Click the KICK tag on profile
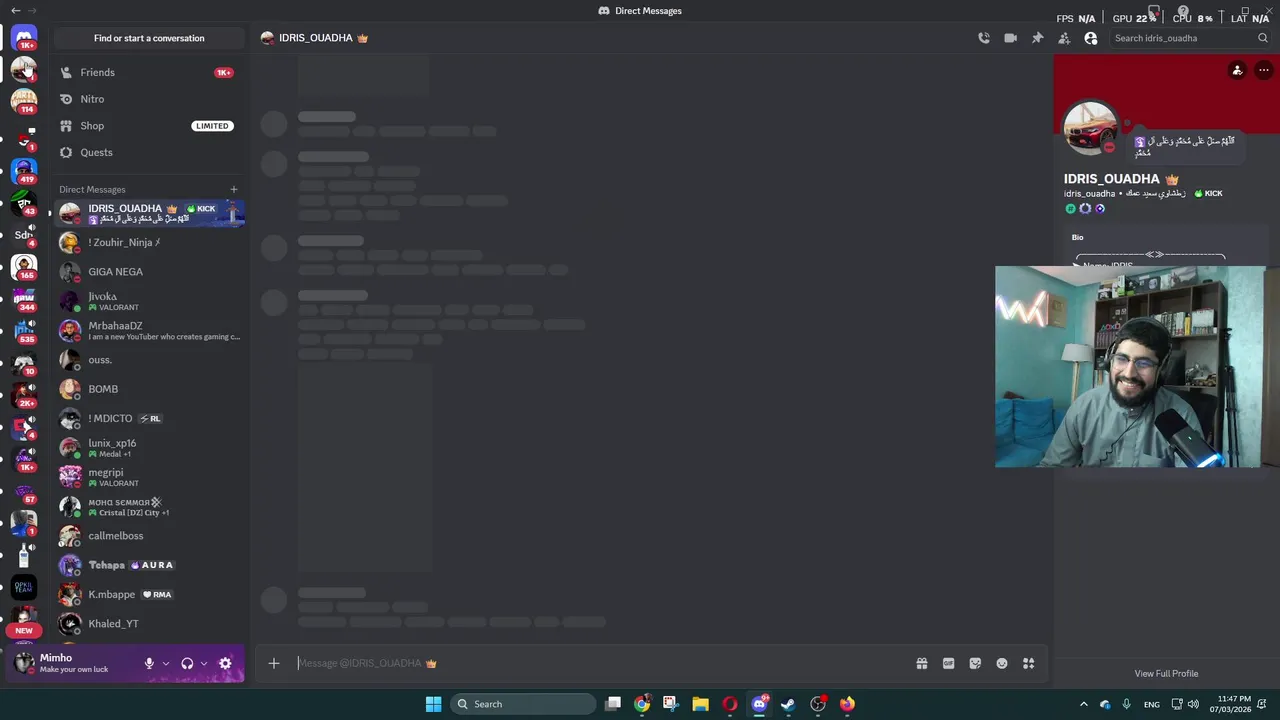The image size is (1280, 720). point(1208,193)
